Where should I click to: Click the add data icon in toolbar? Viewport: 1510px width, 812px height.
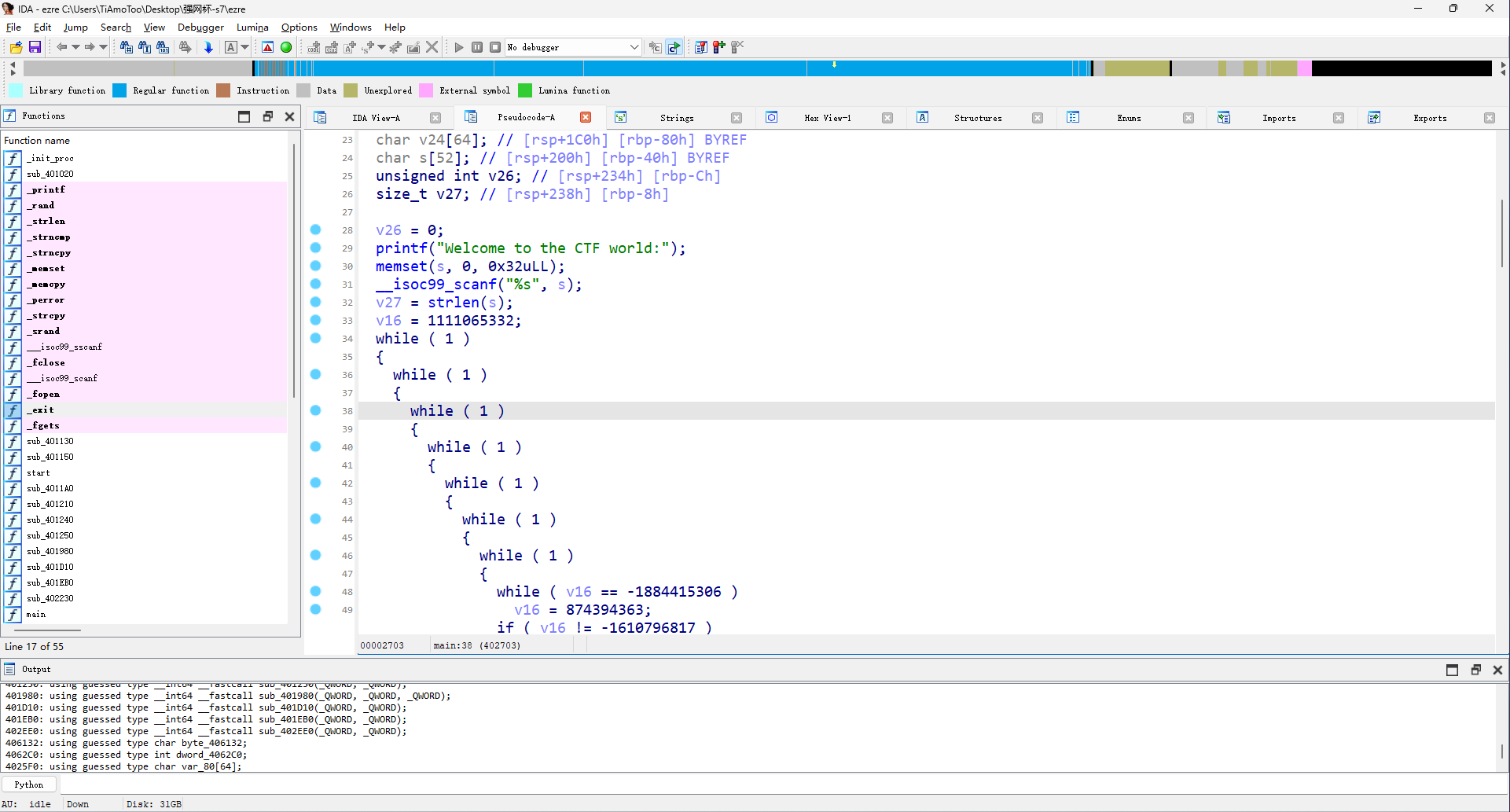pyautogui.click(x=332, y=47)
